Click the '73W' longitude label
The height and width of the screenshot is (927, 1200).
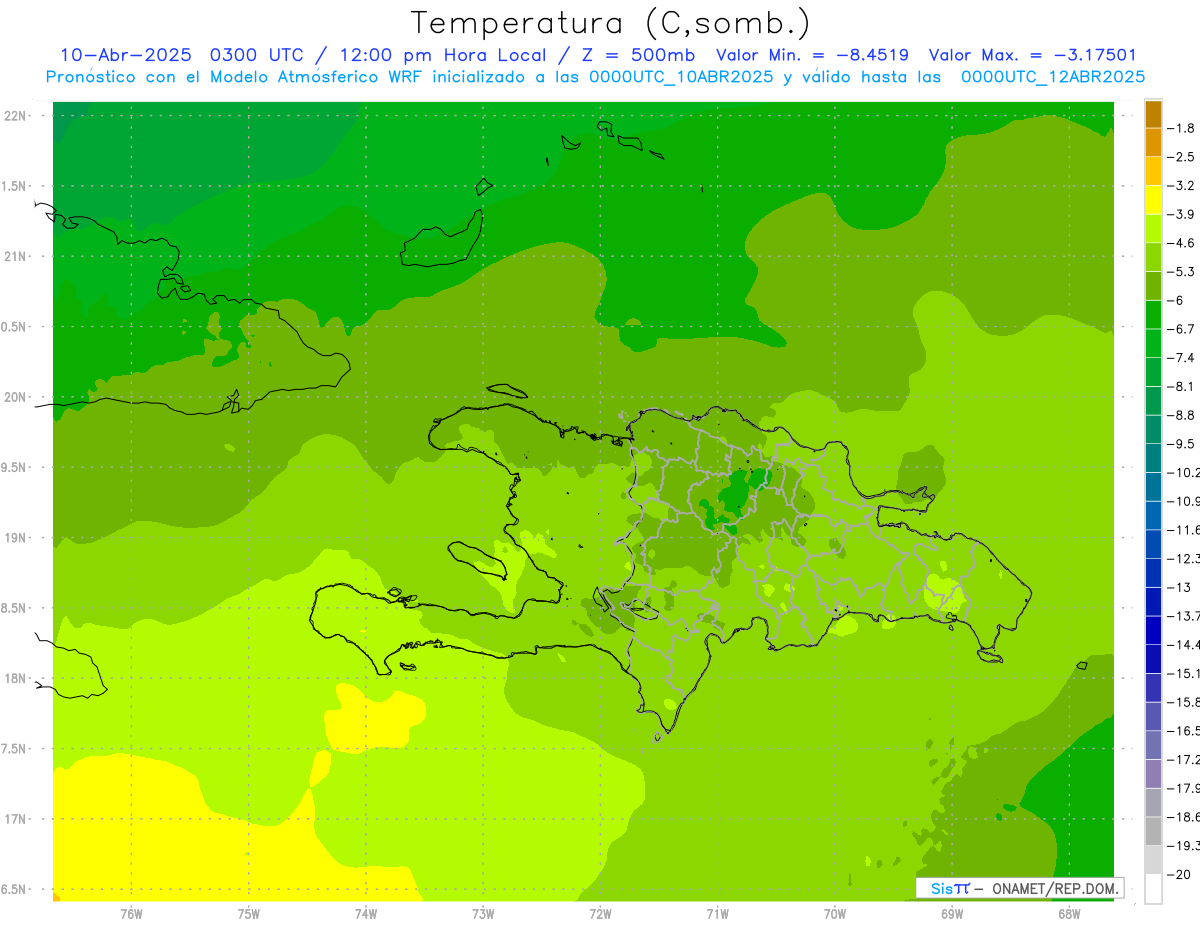tap(483, 914)
